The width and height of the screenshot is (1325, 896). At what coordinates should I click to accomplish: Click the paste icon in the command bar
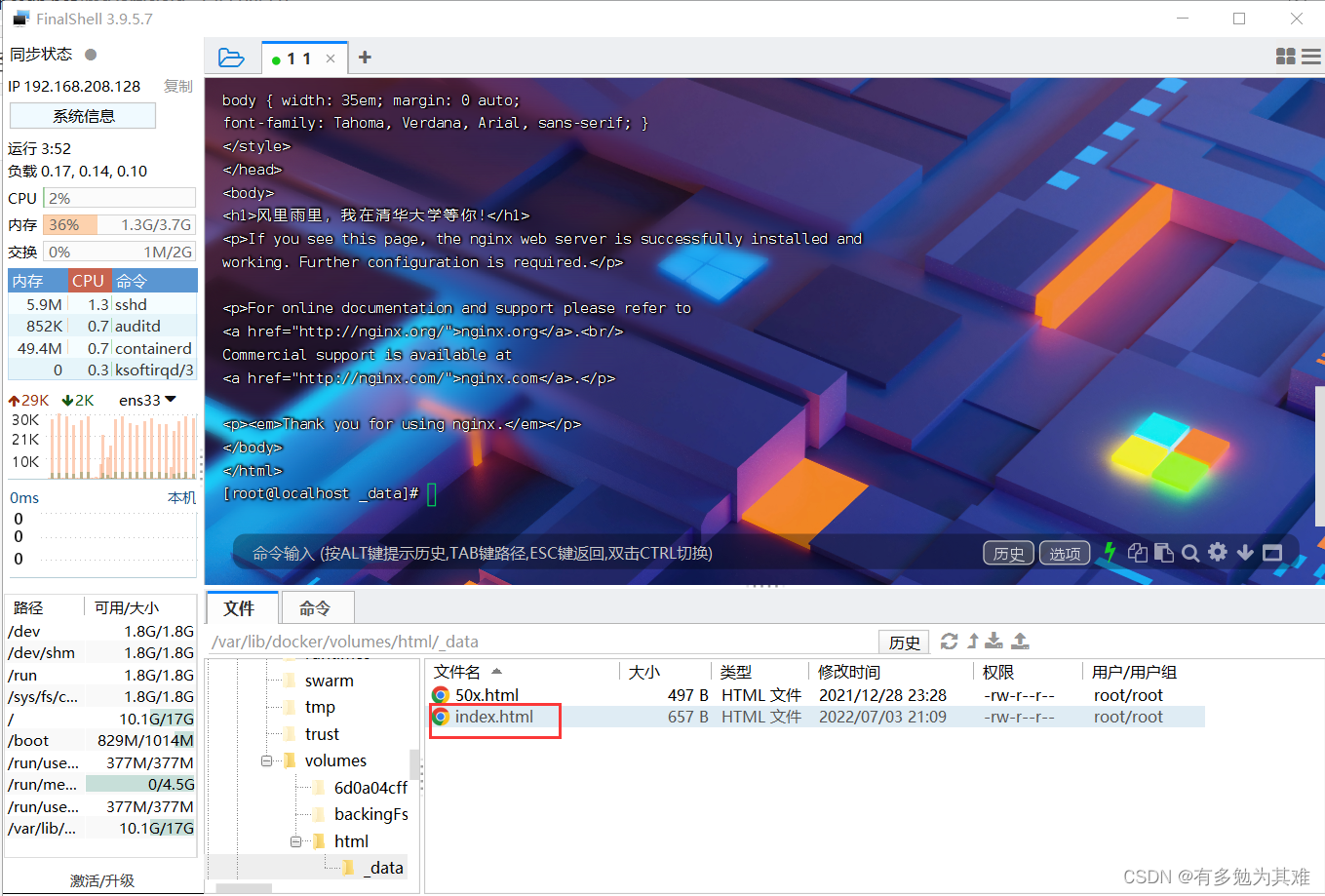pyautogui.click(x=1163, y=552)
